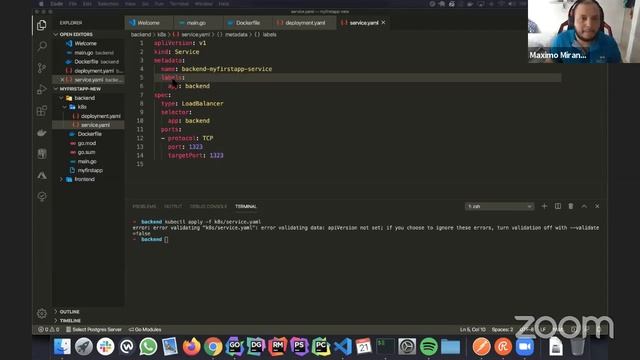Open the Manage settings gear
Viewport: 640px width, 360px height.
[x=42, y=313]
